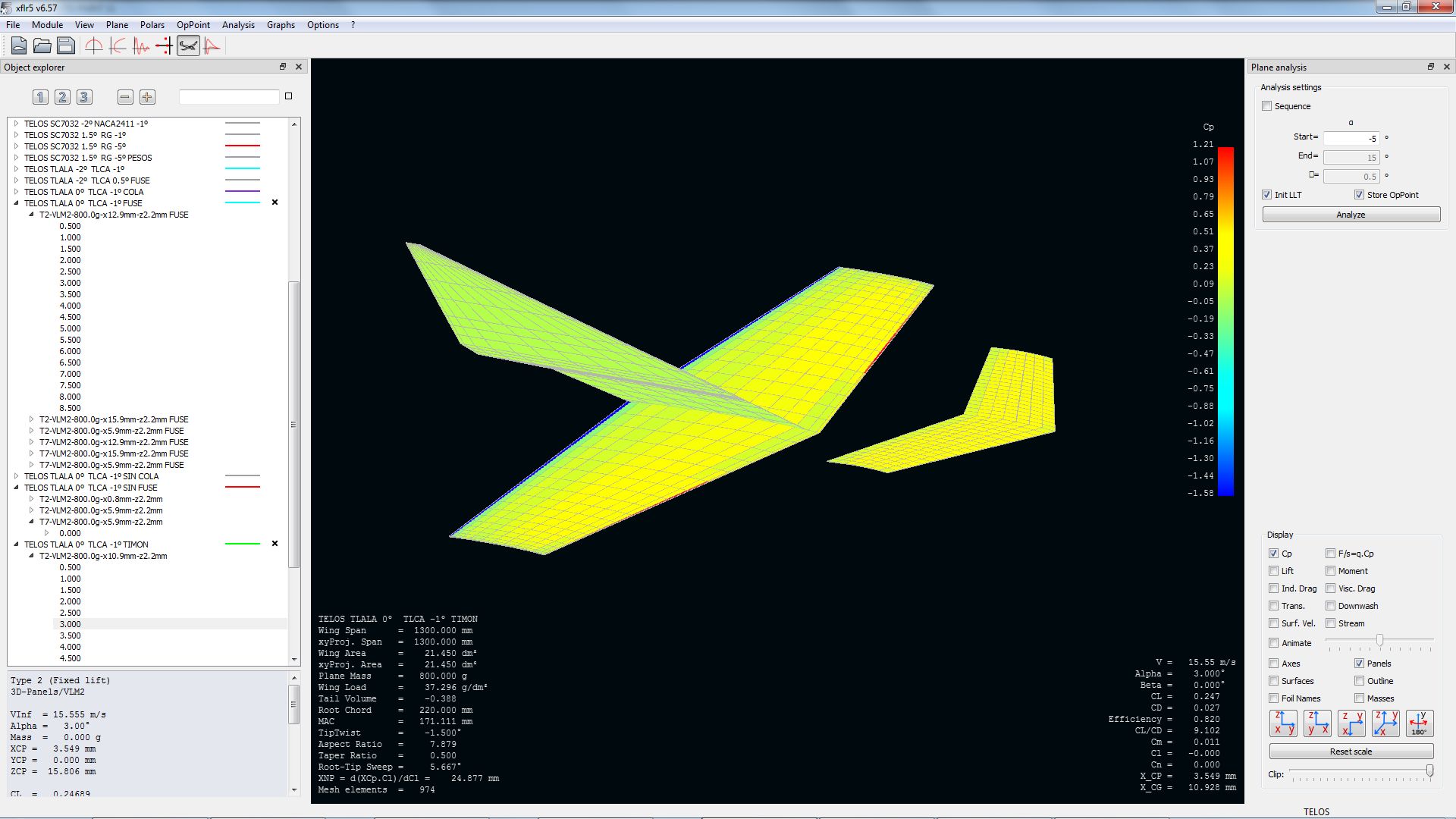Click the Save project floppy icon
This screenshot has width=1456, height=819.
[x=66, y=46]
